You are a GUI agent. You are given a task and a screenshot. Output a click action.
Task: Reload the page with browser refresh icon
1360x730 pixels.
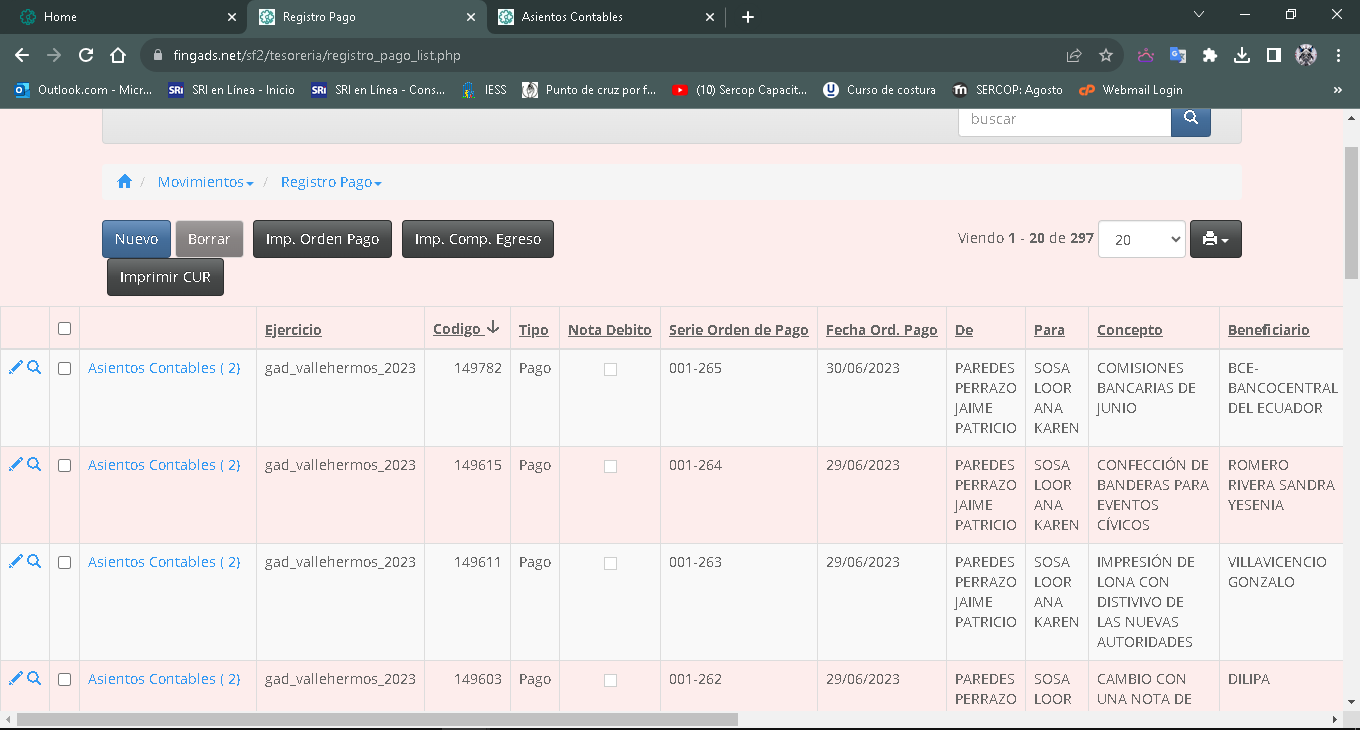tap(86, 56)
